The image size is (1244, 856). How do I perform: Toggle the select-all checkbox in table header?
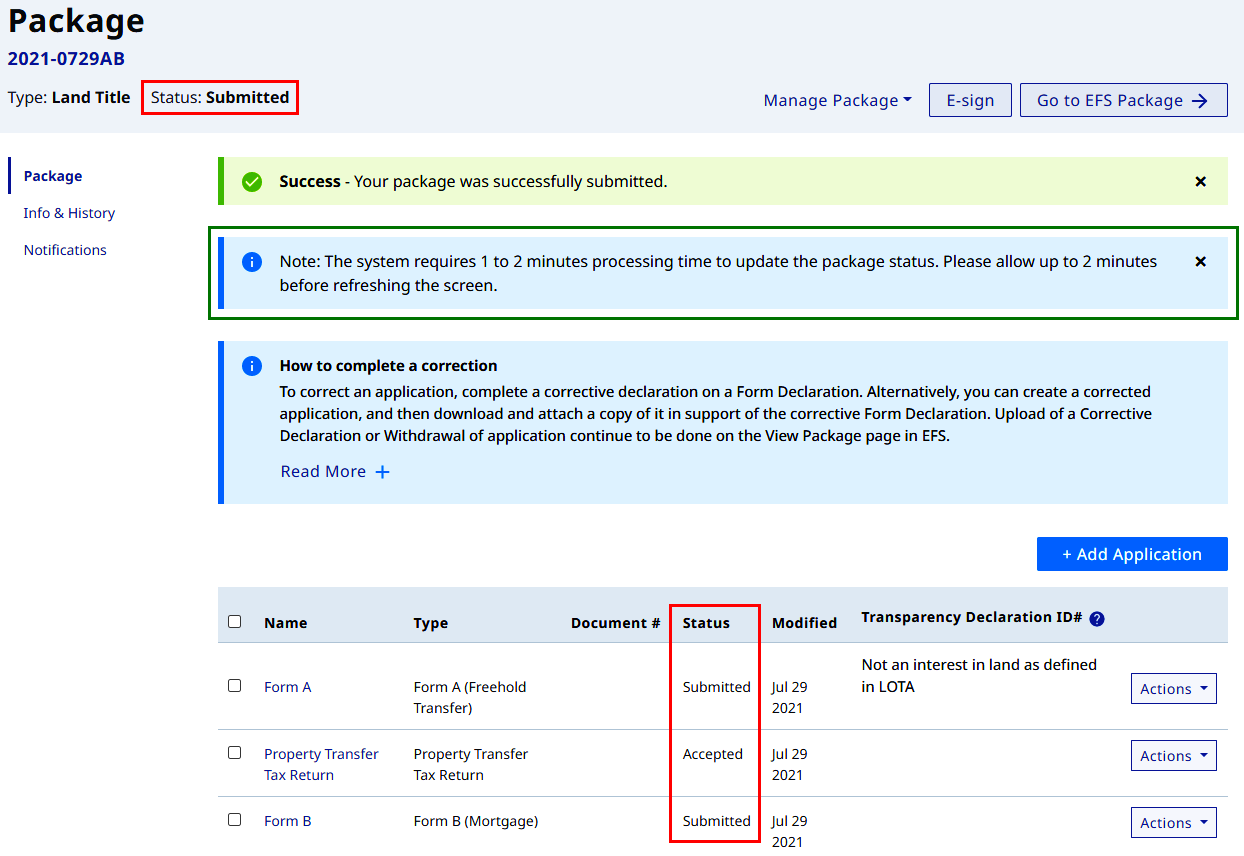pos(235,621)
